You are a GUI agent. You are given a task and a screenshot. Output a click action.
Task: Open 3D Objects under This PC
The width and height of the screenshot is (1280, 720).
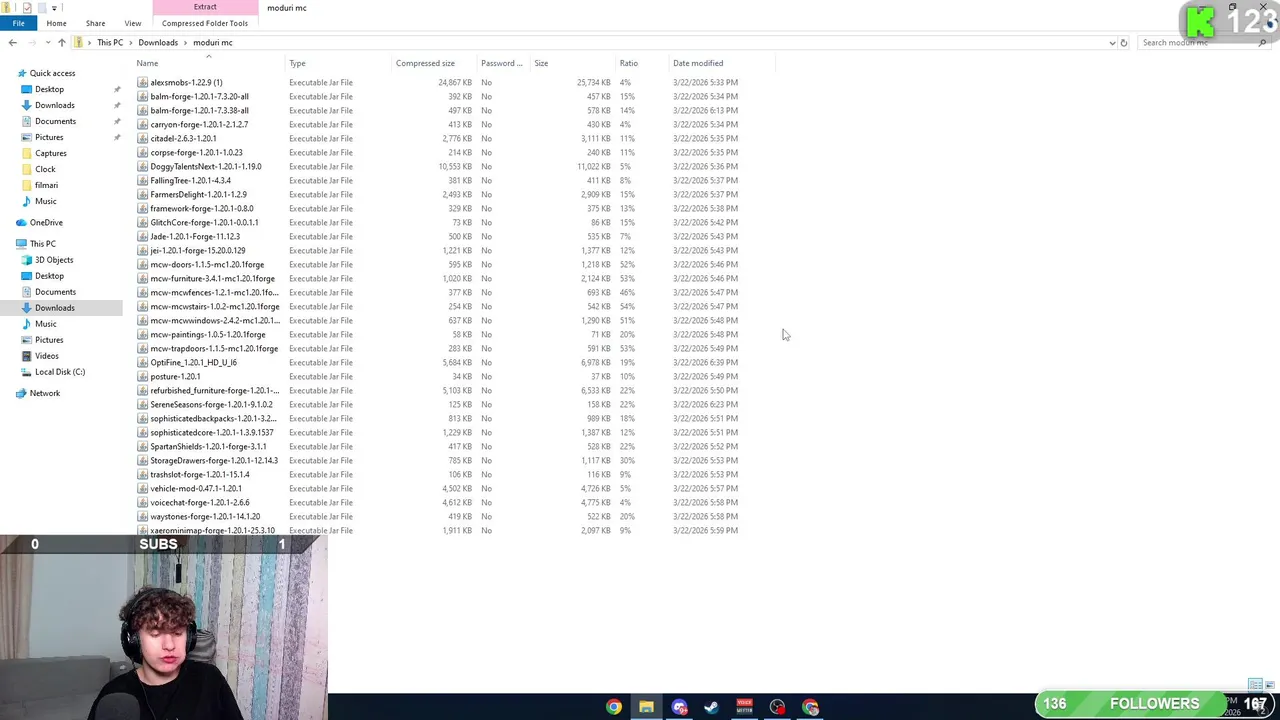[x=54, y=260]
